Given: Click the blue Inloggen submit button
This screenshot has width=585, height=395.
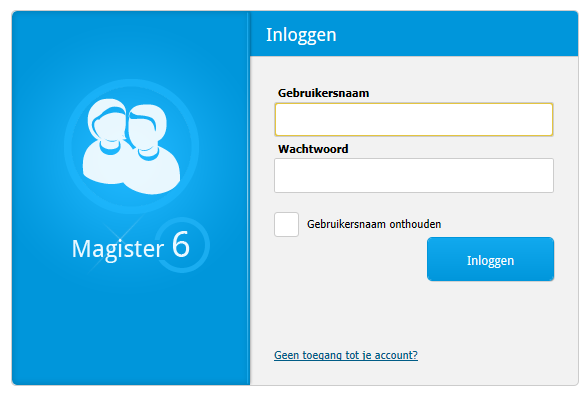Looking at the screenshot, I should 490,259.
